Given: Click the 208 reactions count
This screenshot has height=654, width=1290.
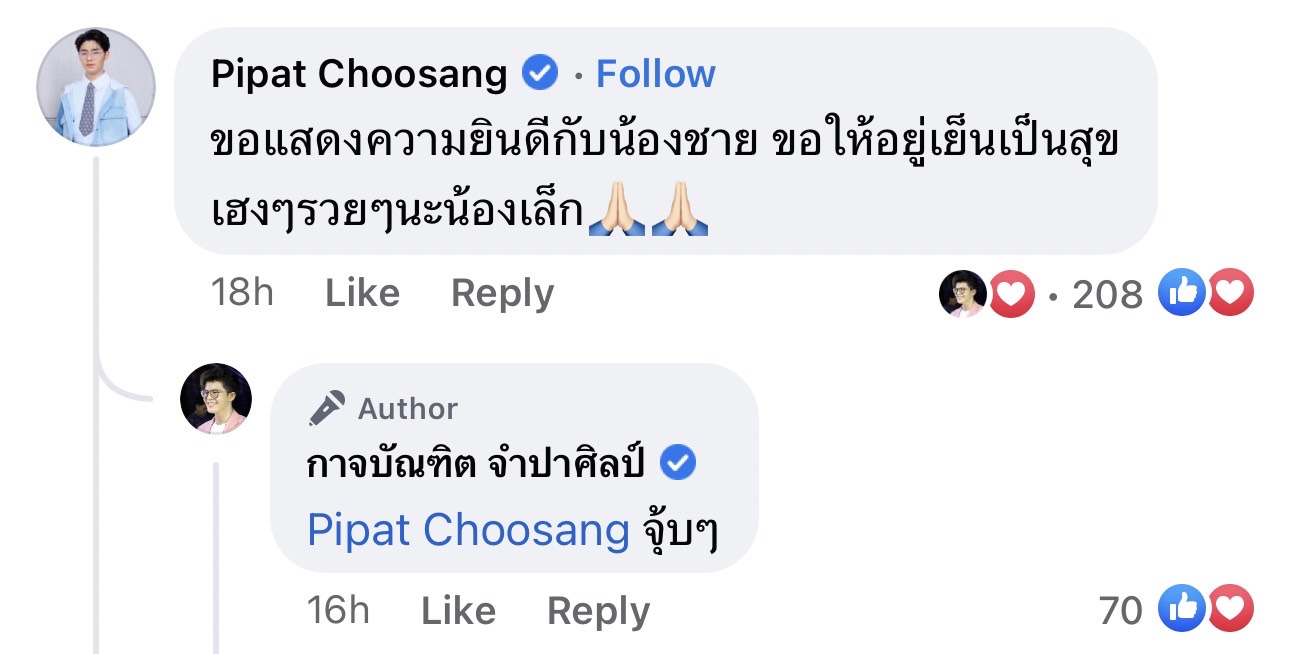Looking at the screenshot, I should 1110,292.
